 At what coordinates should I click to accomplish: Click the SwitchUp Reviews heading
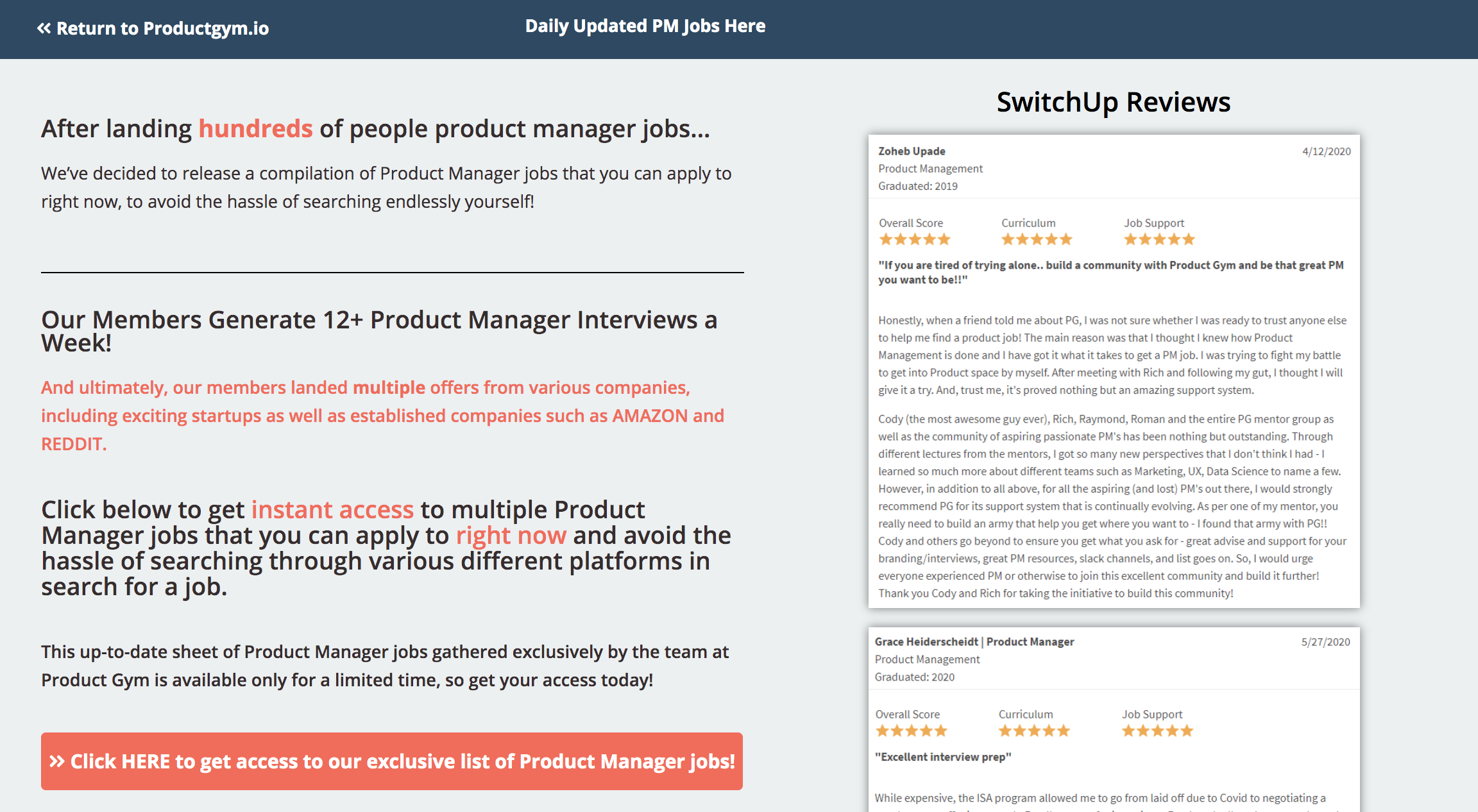point(1114,103)
